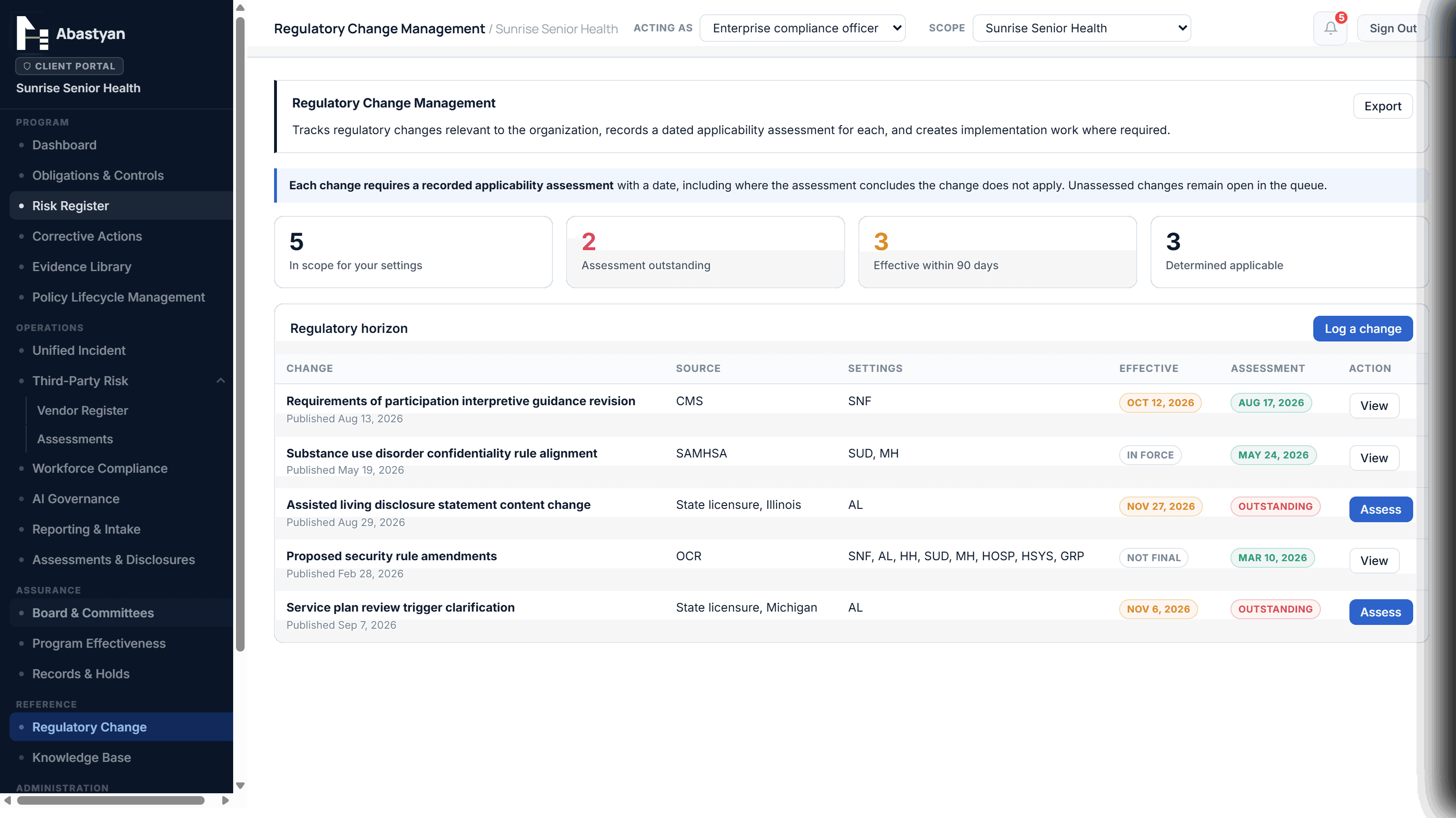View the CMS participation guidance change

(x=1374, y=406)
